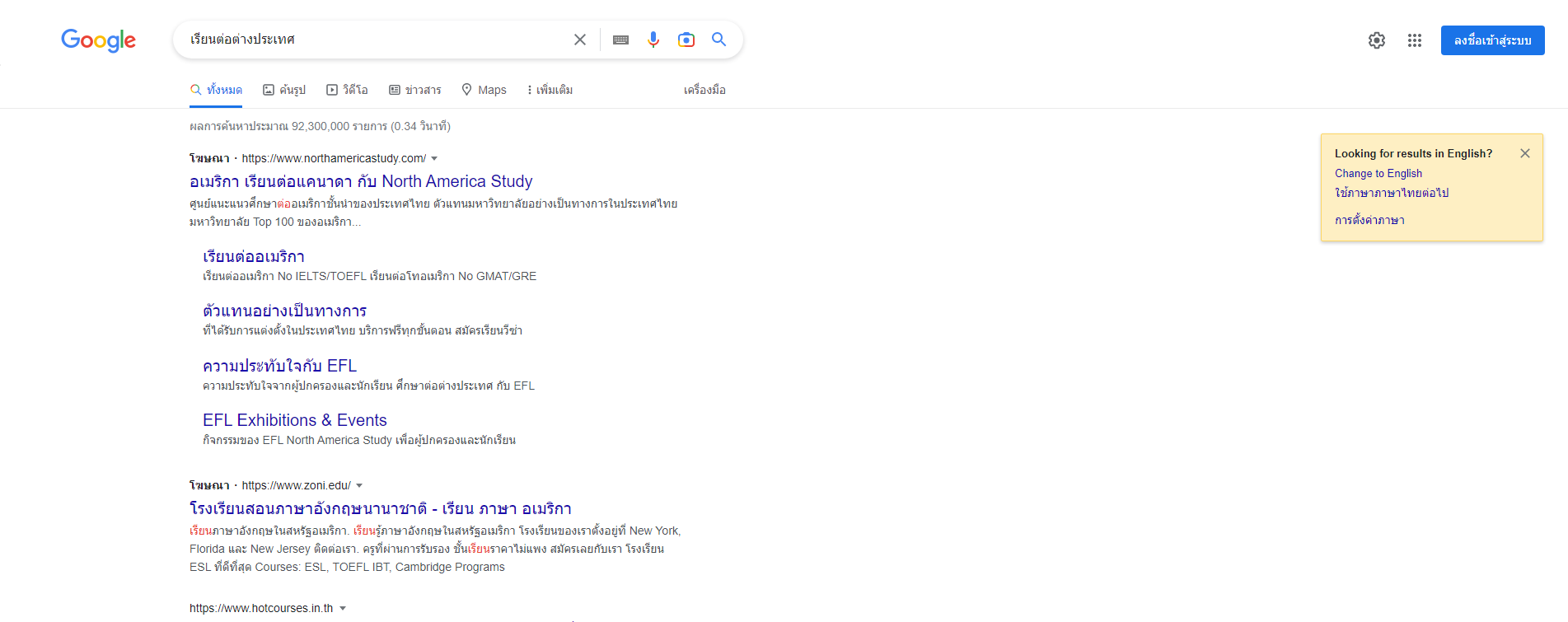This screenshot has height=622, width=1568.
Task: Click the Google logo
Action: [x=98, y=40]
